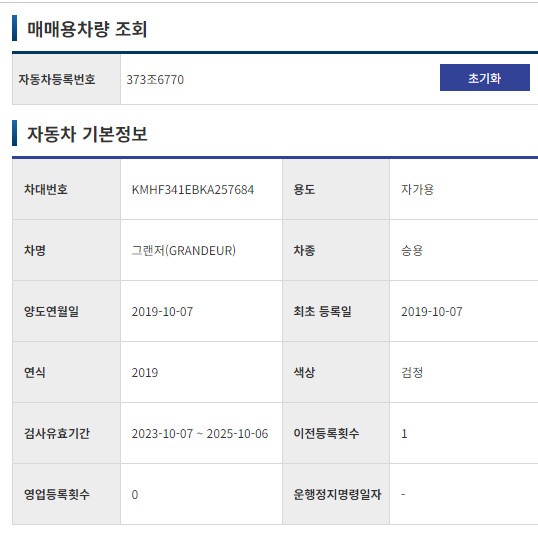Click the 차종 value 승용
The image size is (538, 537).
[x=412, y=250]
